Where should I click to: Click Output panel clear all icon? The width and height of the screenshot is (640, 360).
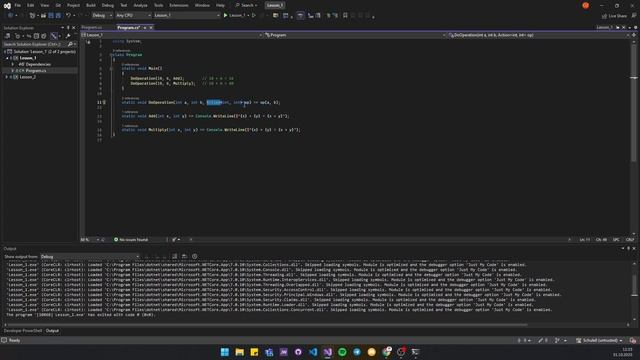pos(174,256)
